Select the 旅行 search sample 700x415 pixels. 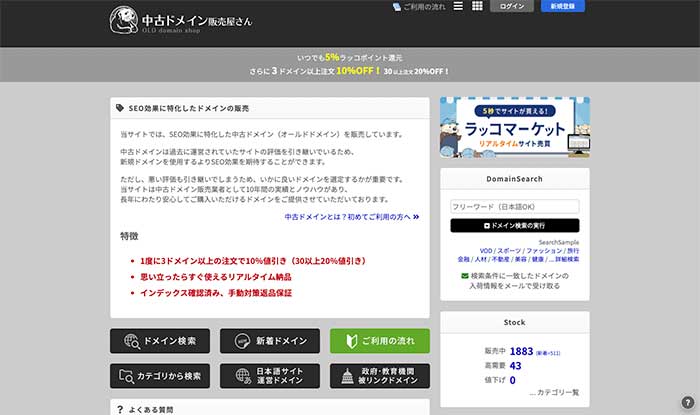tap(573, 251)
